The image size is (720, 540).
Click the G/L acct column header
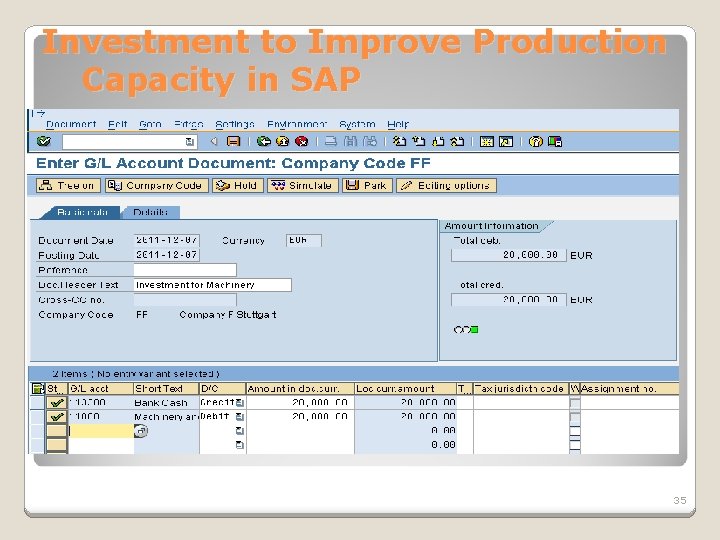pyautogui.click(x=101, y=388)
